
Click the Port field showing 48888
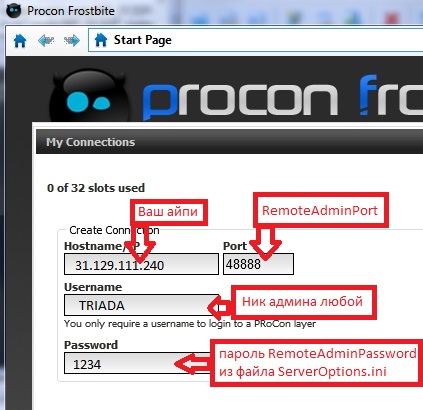(258, 264)
